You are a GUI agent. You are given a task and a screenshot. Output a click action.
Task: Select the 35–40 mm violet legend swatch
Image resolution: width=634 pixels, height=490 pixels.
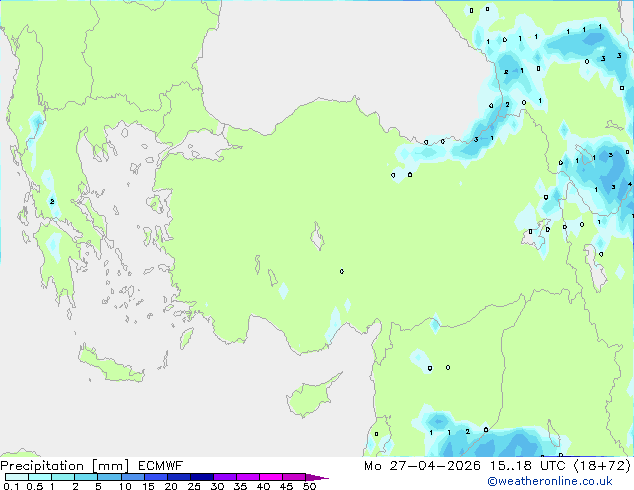pyautogui.click(x=248, y=477)
